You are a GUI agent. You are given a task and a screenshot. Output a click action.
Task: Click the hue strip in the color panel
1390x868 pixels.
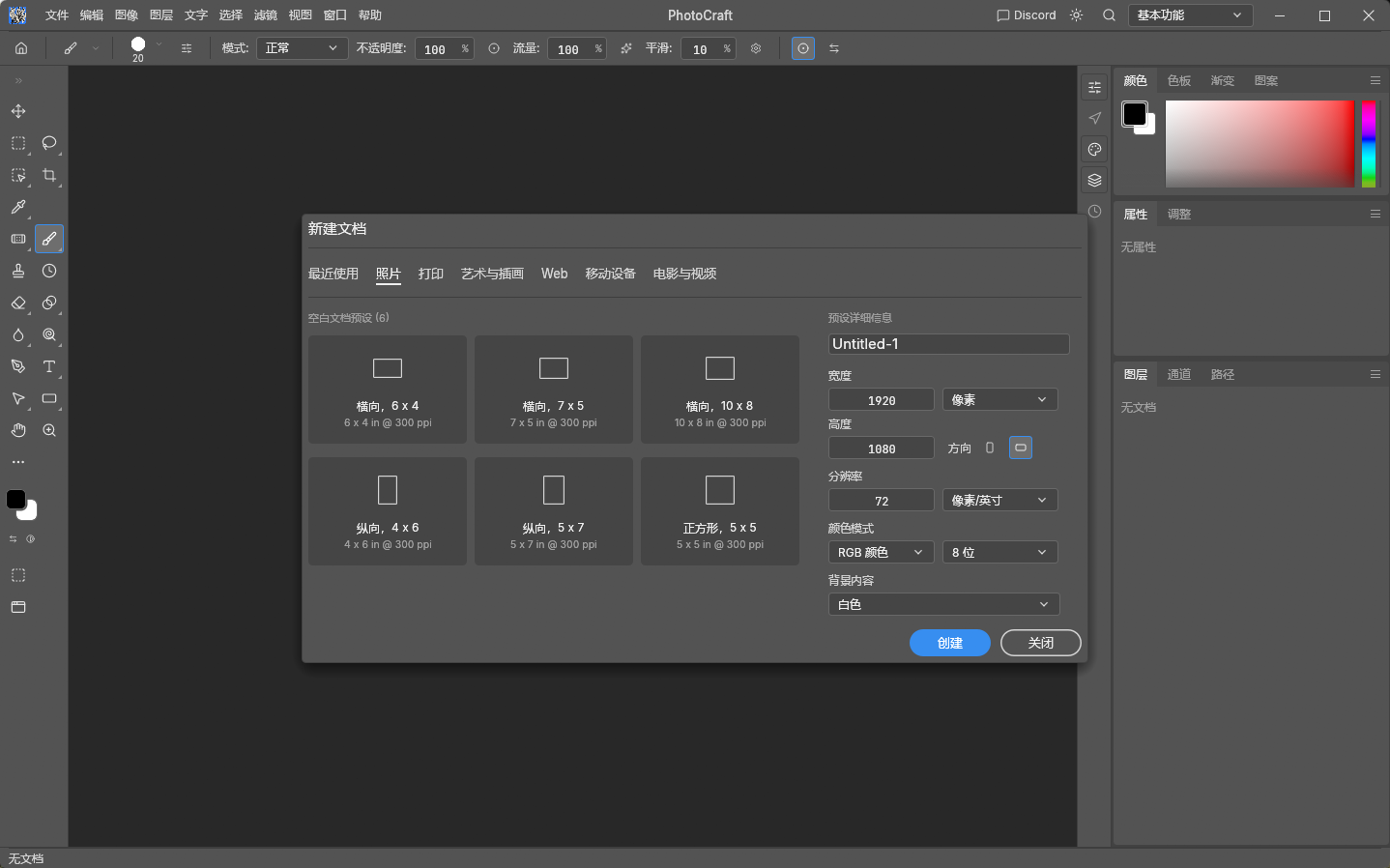tap(1369, 144)
